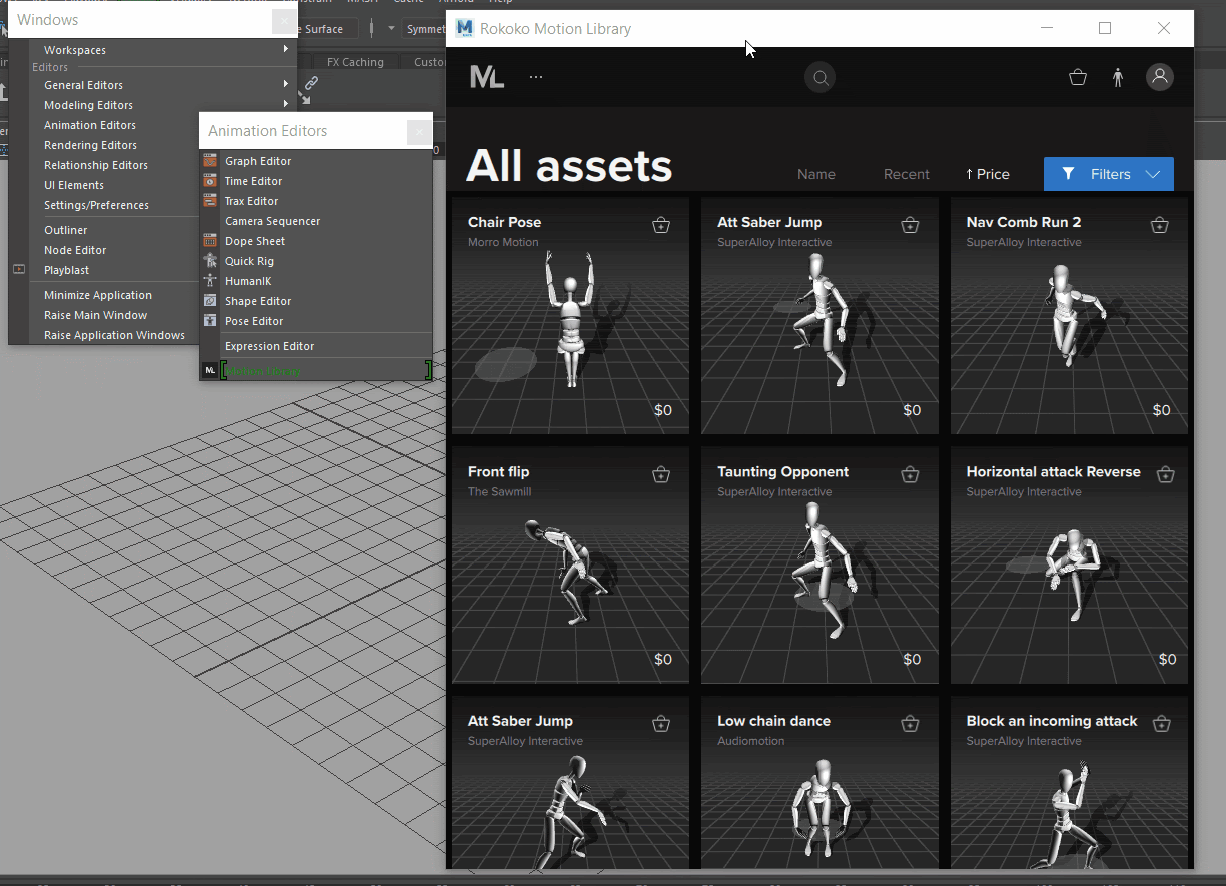Click Audiomotion author name
The width and height of the screenshot is (1226, 886).
click(x=750, y=741)
